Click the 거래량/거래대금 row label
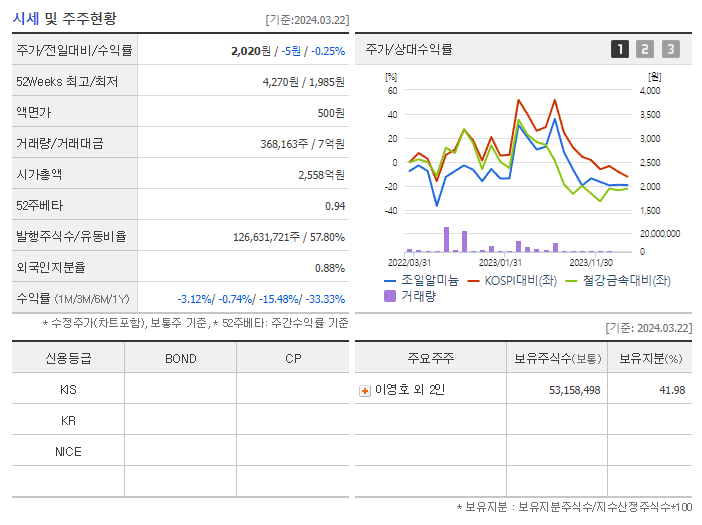 coord(60,143)
